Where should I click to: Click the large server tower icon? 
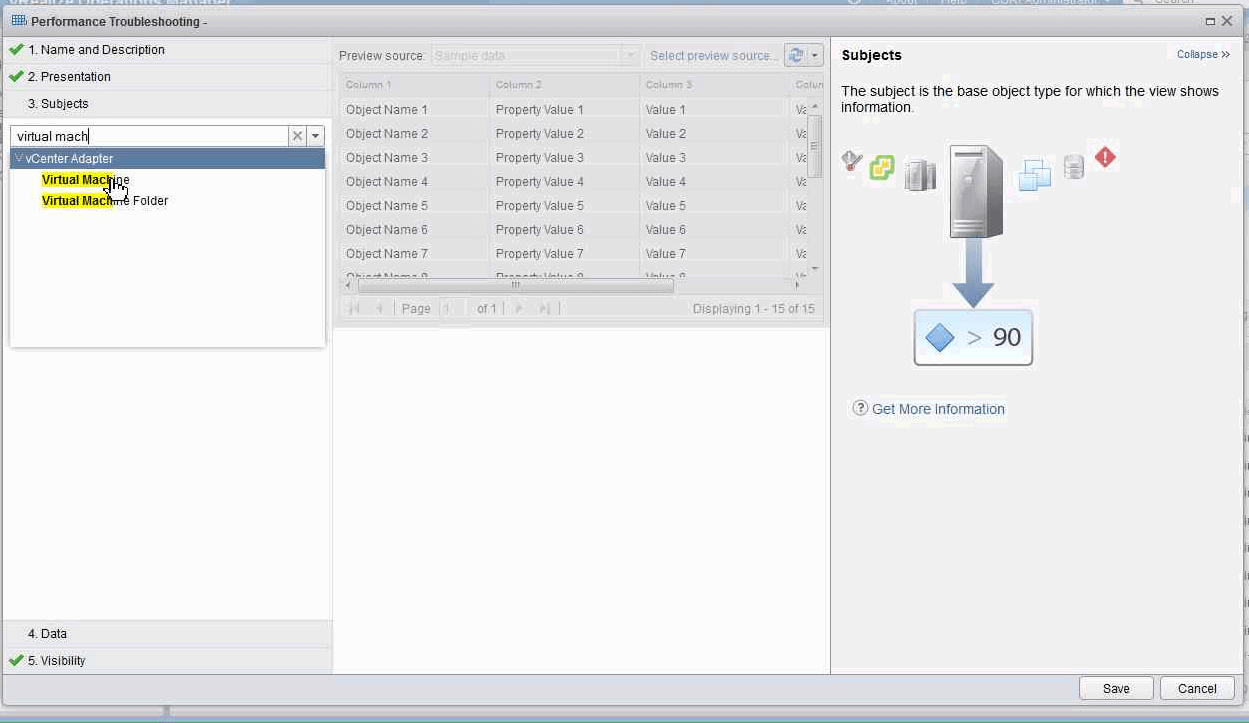(975, 191)
